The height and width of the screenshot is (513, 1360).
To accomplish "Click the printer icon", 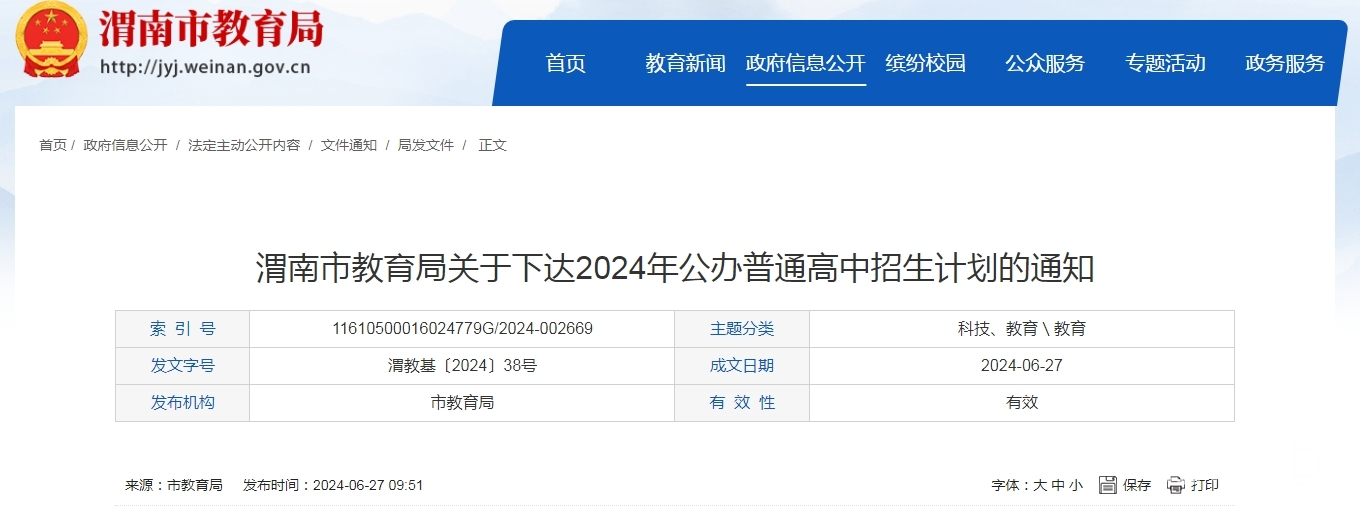I will 1176,485.
